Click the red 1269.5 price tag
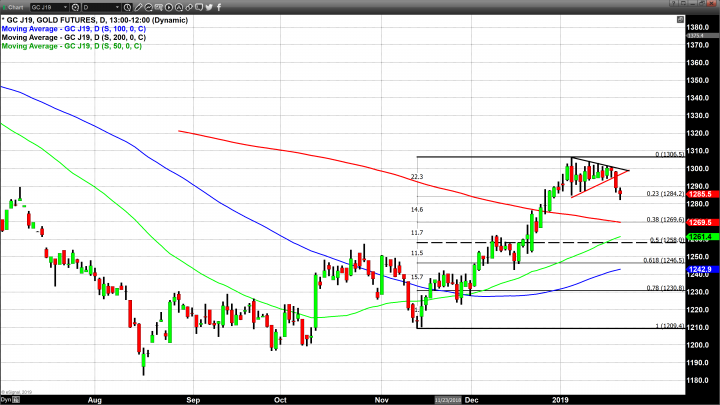 [x=703, y=223]
